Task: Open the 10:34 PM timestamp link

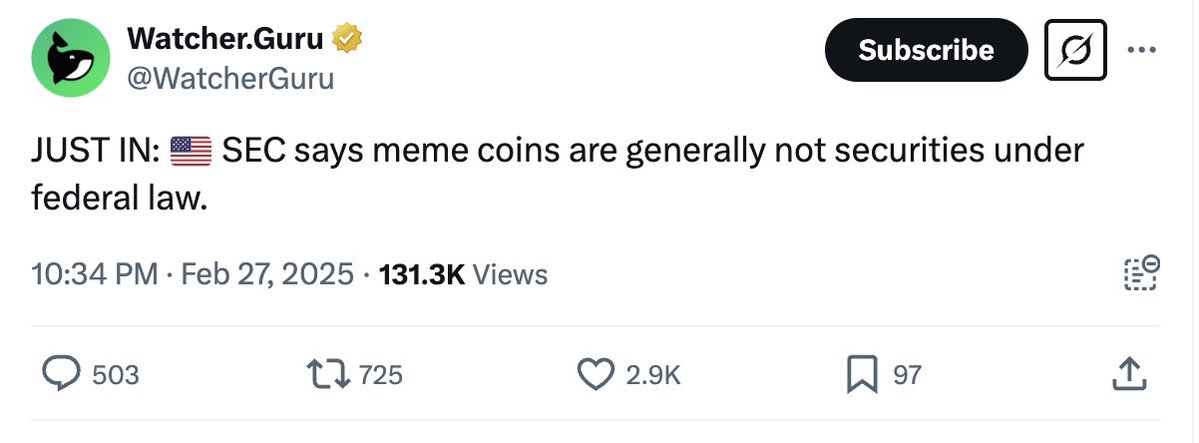Action: click(x=95, y=274)
